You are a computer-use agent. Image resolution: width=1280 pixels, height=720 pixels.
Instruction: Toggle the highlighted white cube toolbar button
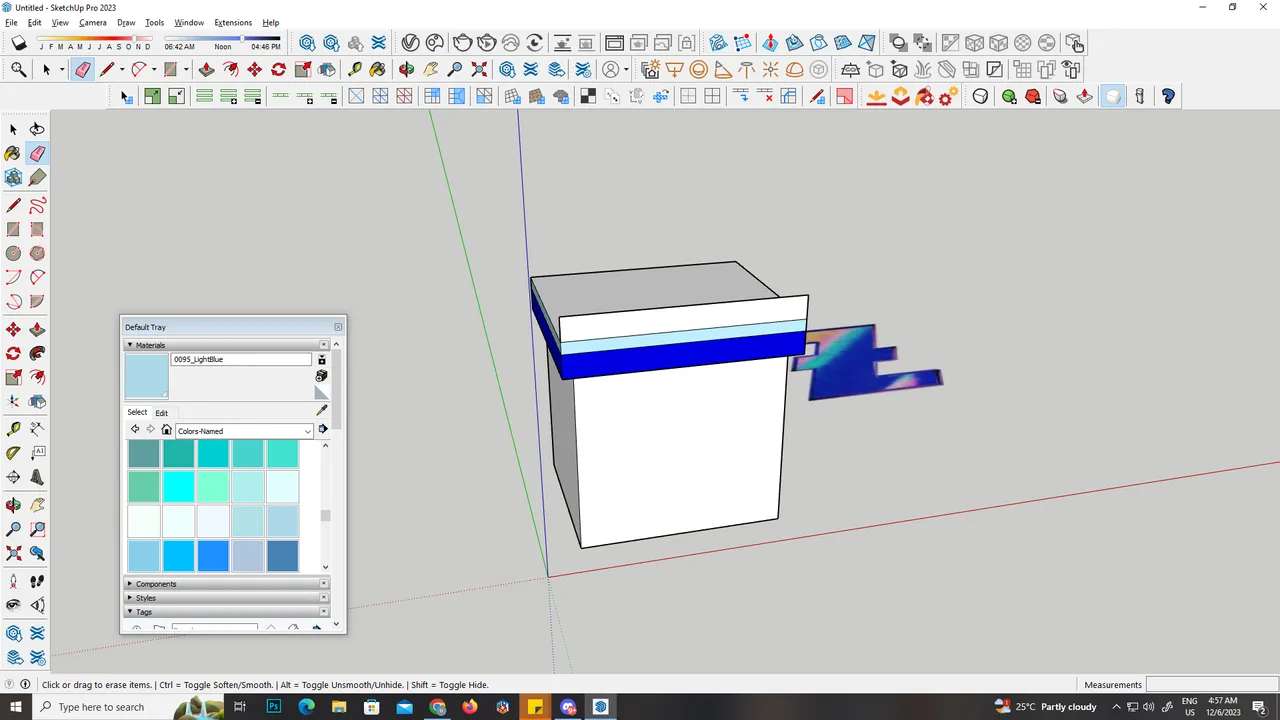[x=1113, y=96]
